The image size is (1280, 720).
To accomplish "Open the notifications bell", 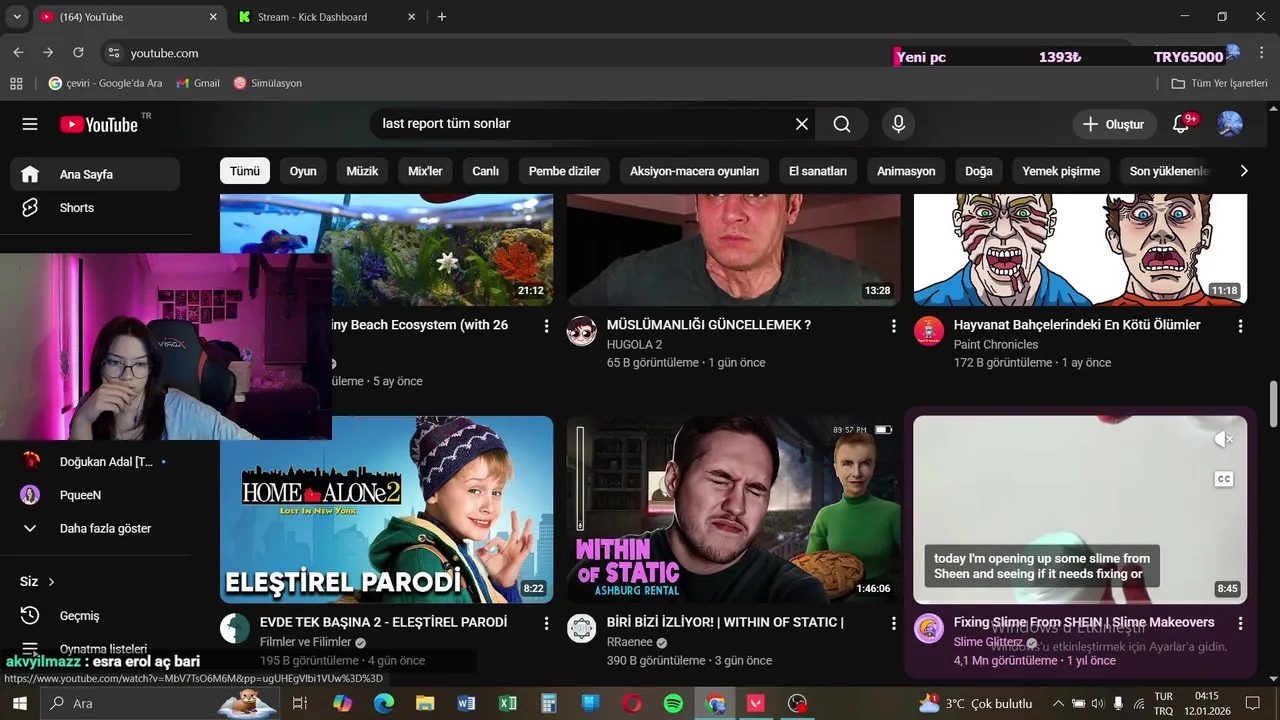I will click(x=1181, y=124).
